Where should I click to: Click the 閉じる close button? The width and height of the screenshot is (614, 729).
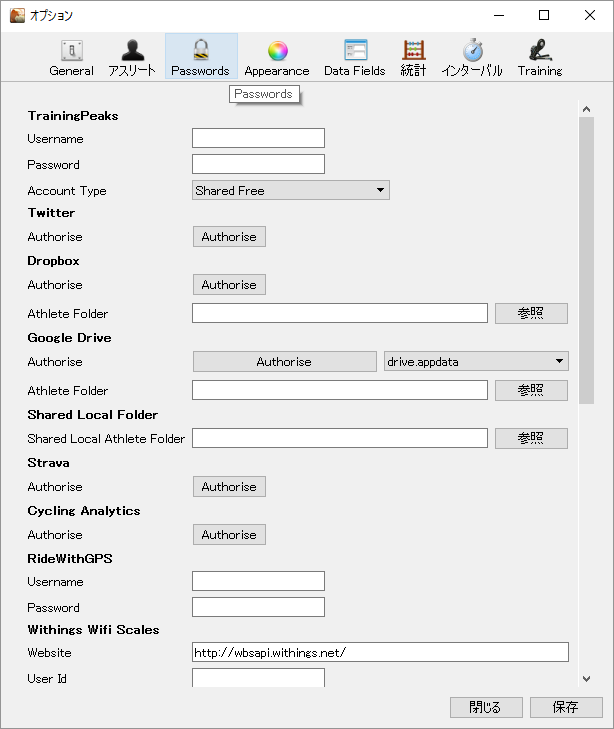[x=486, y=707]
